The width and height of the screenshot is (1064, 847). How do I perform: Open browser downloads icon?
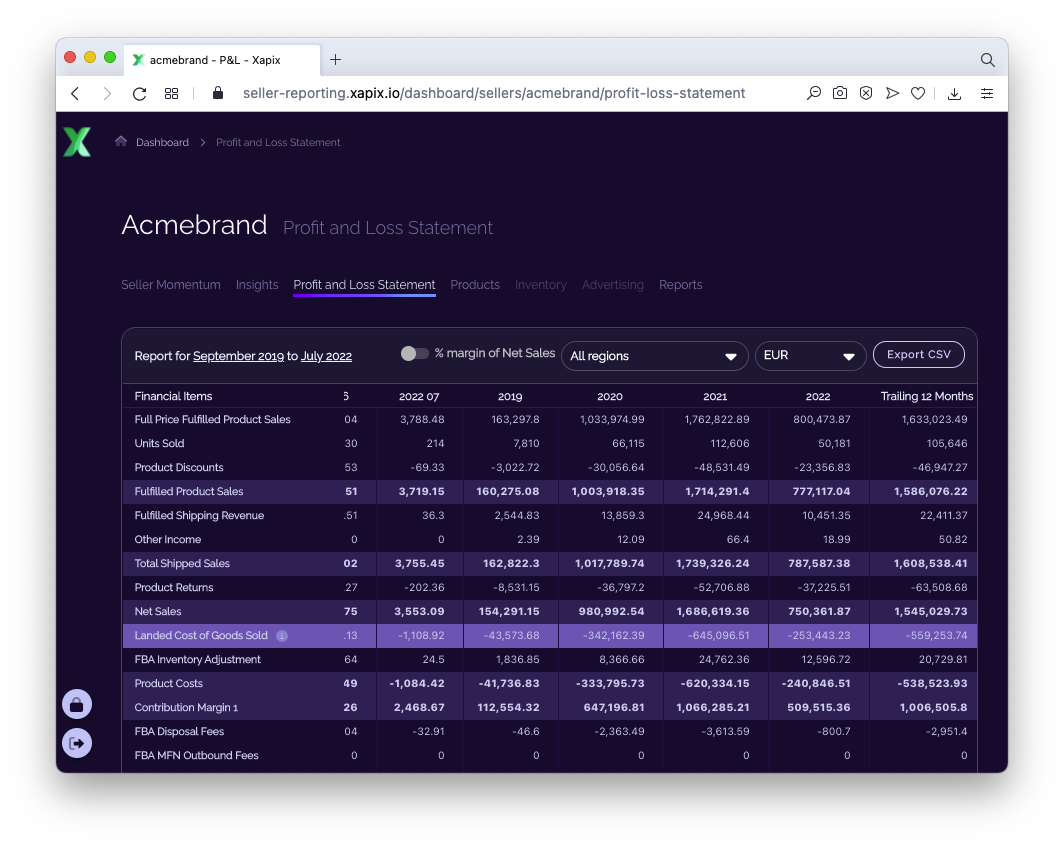click(x=954, y=94)
